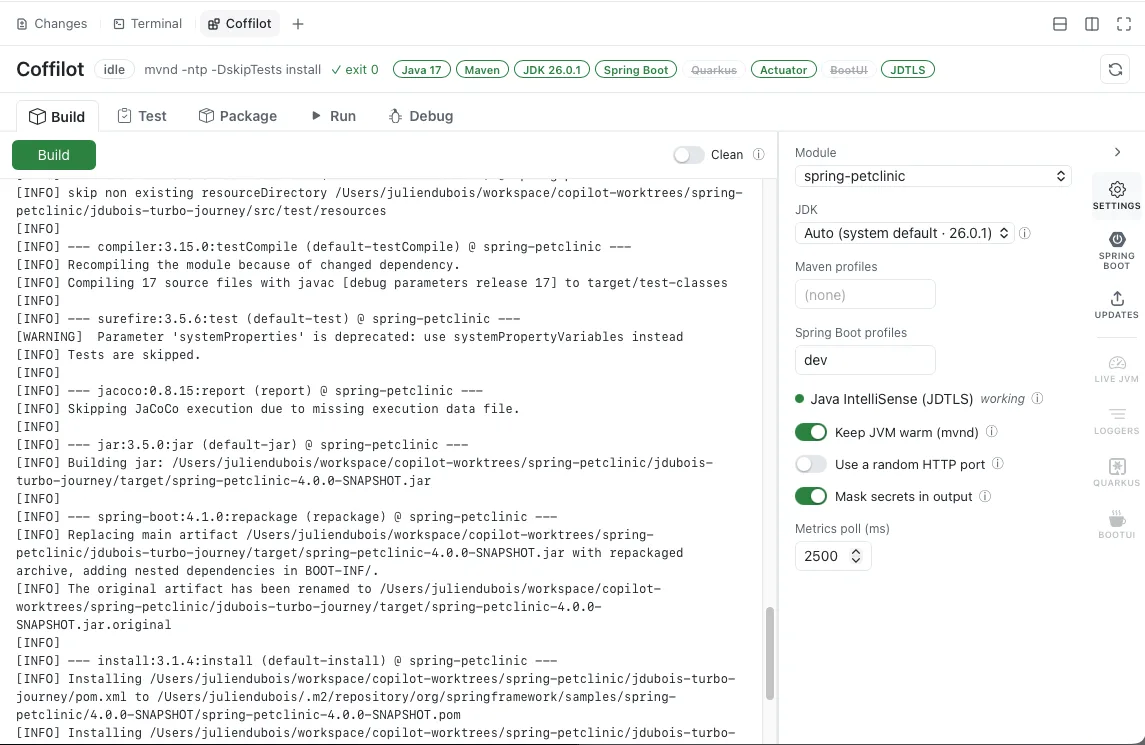Enable Use a random HTTP port
The image size is (1145, 745).
pos(811,465)
